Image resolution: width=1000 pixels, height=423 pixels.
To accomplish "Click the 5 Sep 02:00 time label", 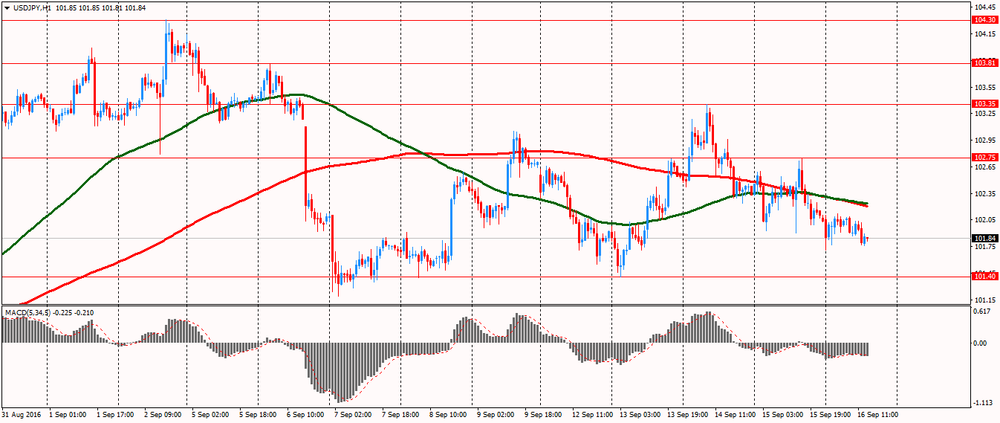I will (x=210, y=414).
